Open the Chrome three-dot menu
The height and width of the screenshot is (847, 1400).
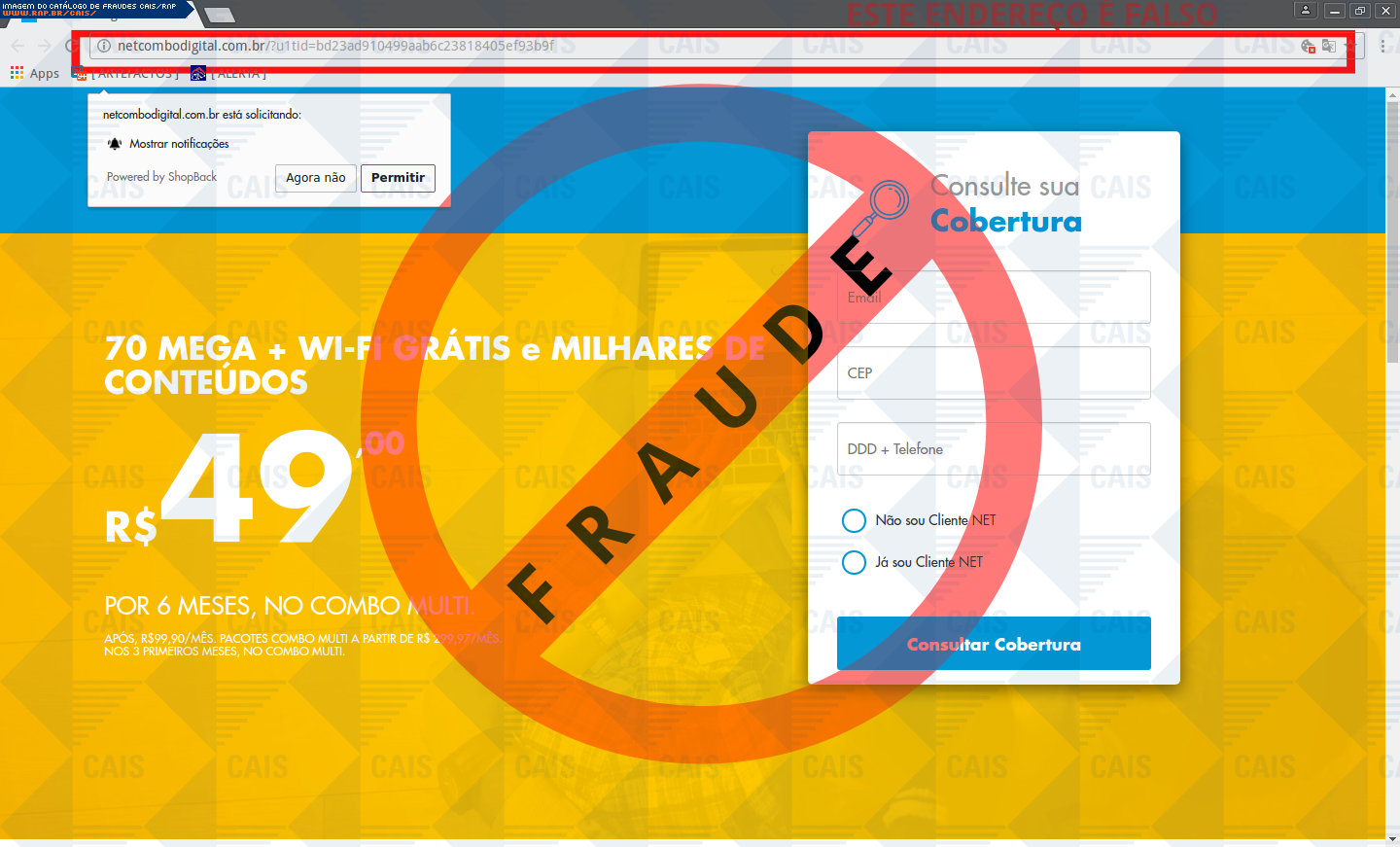1382,46
